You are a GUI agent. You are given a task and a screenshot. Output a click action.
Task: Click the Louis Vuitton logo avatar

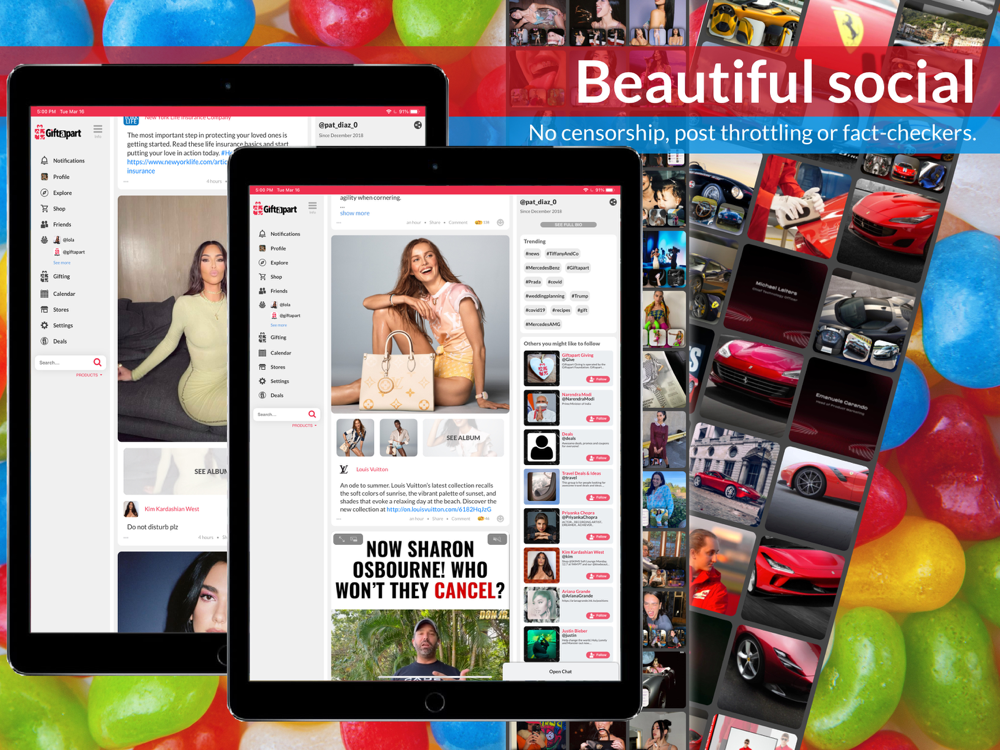(344, 469)
